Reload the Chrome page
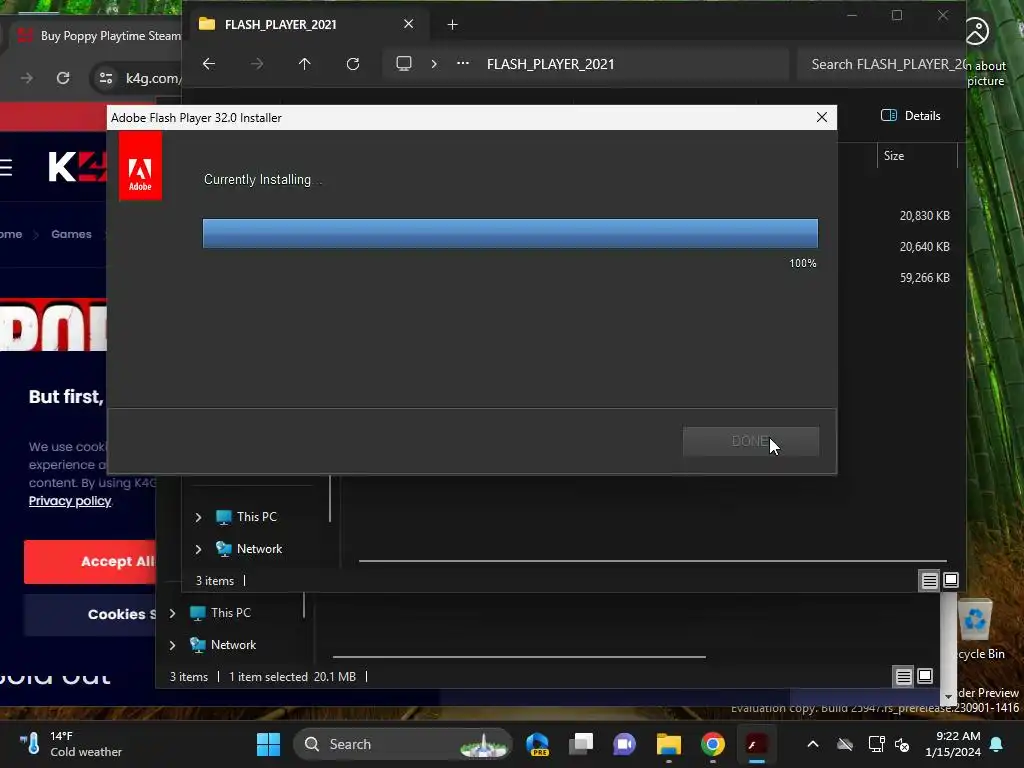1024x768 pixels. [63, 78]
